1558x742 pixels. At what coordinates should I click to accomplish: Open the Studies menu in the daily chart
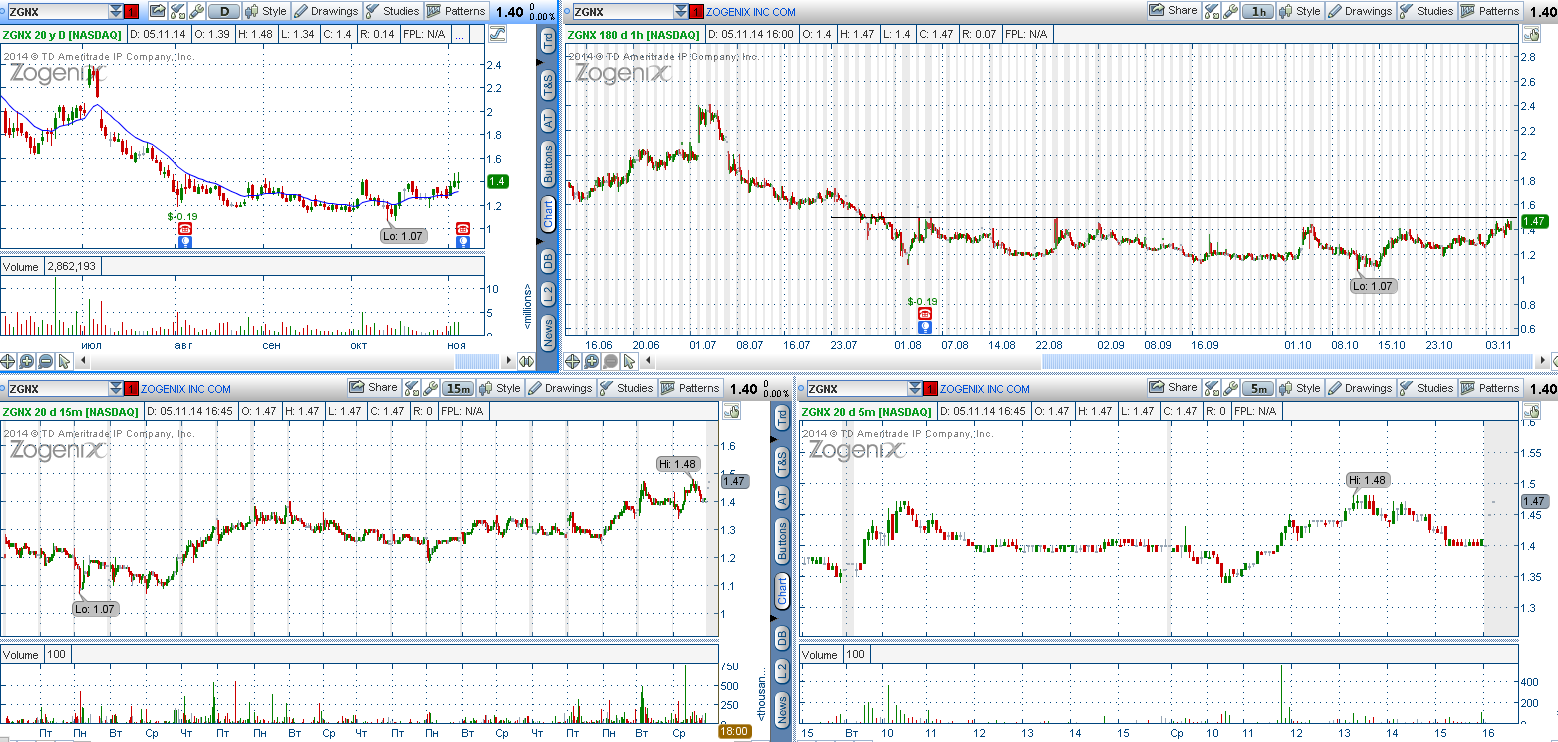[392, 12]
